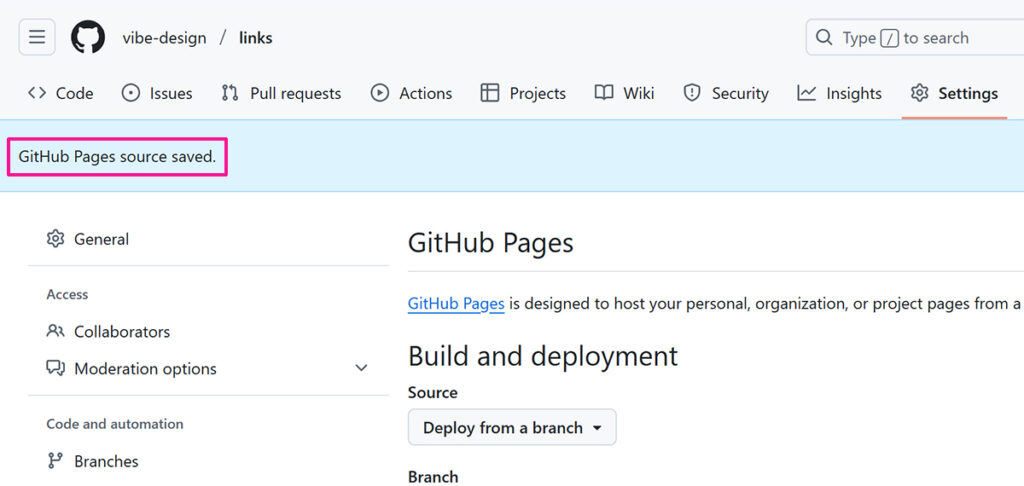1024x486 pixels.
Task: Click the GitHub Octocat logo
Action: tap(88, 38)
